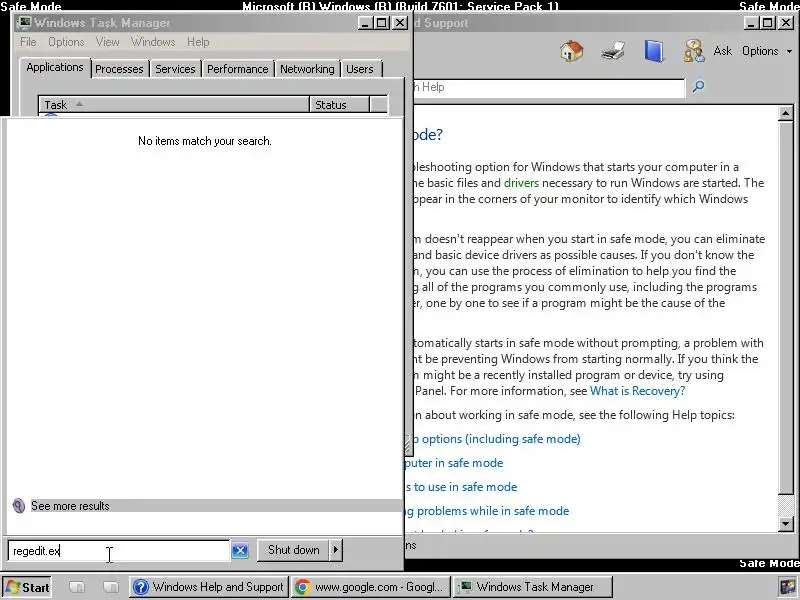This screenshot has width=800, height=600.
Task: Click the Windows Start button
Action: 28,587
